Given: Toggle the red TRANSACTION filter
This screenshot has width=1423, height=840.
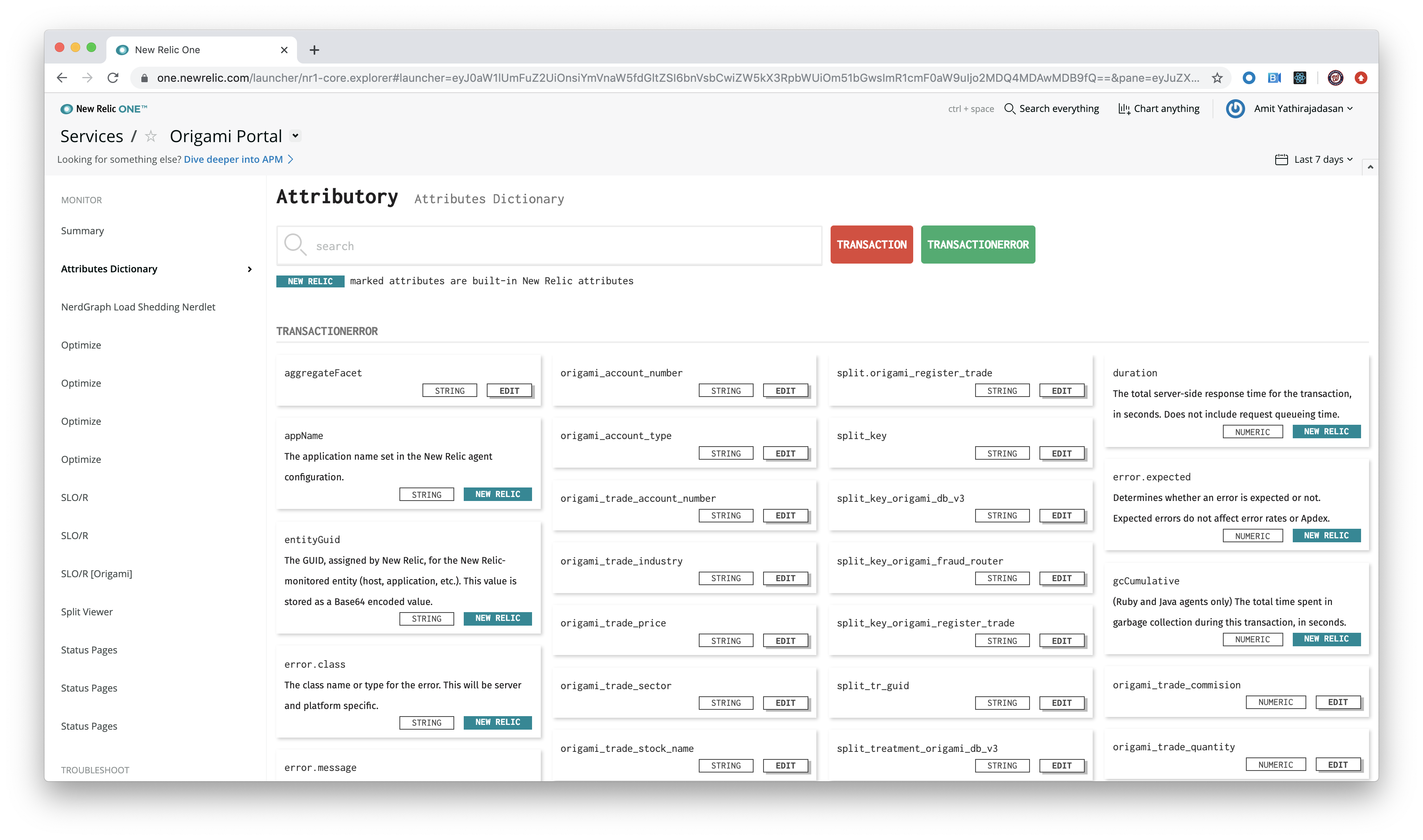Looking at the screenshot, I should (871, 245).
